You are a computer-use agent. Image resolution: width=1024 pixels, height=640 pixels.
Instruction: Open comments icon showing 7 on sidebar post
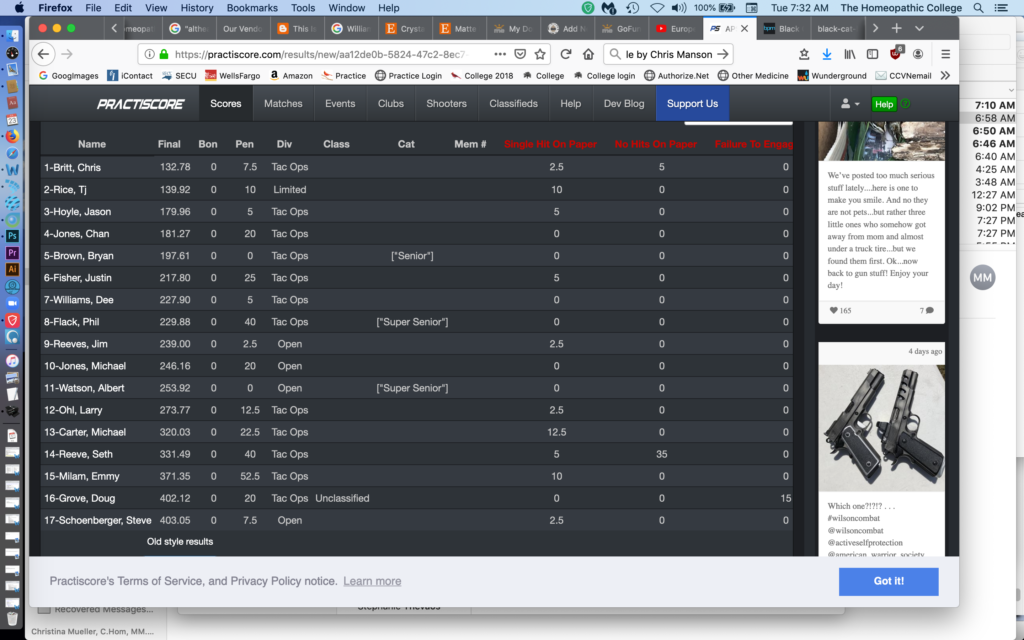tap(930, 311)
